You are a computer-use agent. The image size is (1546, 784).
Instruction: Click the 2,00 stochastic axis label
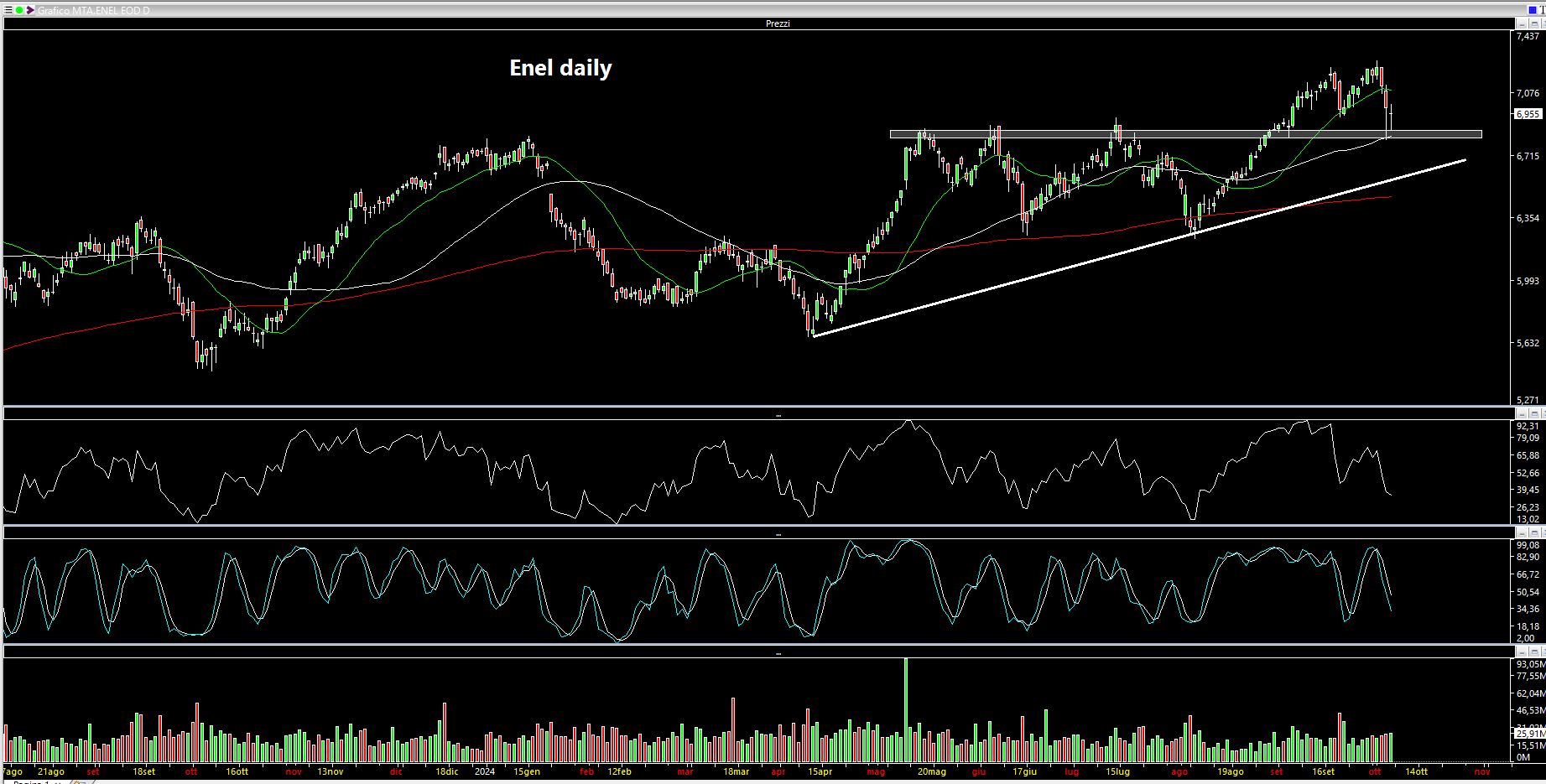click(1525, 638)
